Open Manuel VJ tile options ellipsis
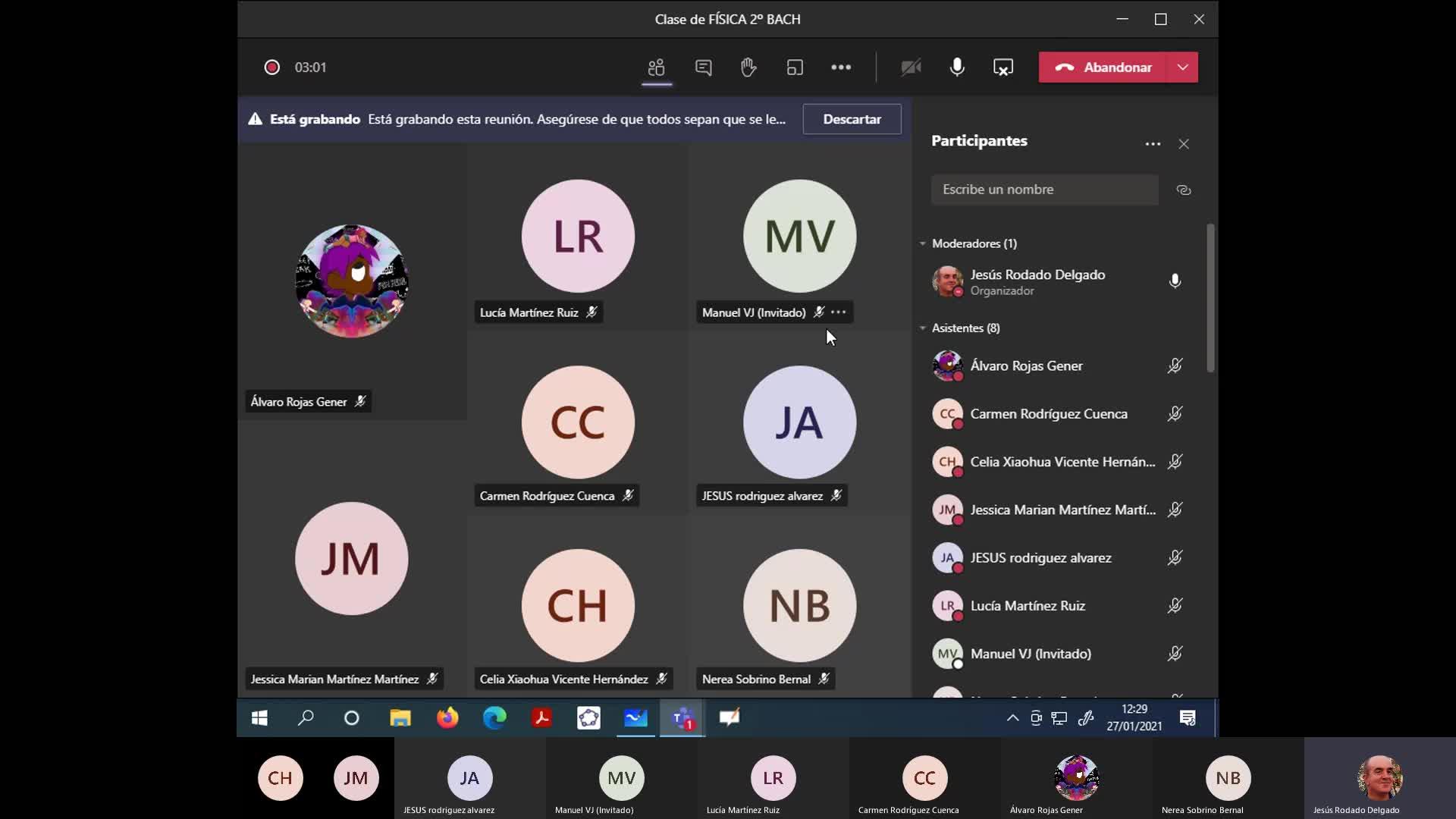 click(838, 312)
